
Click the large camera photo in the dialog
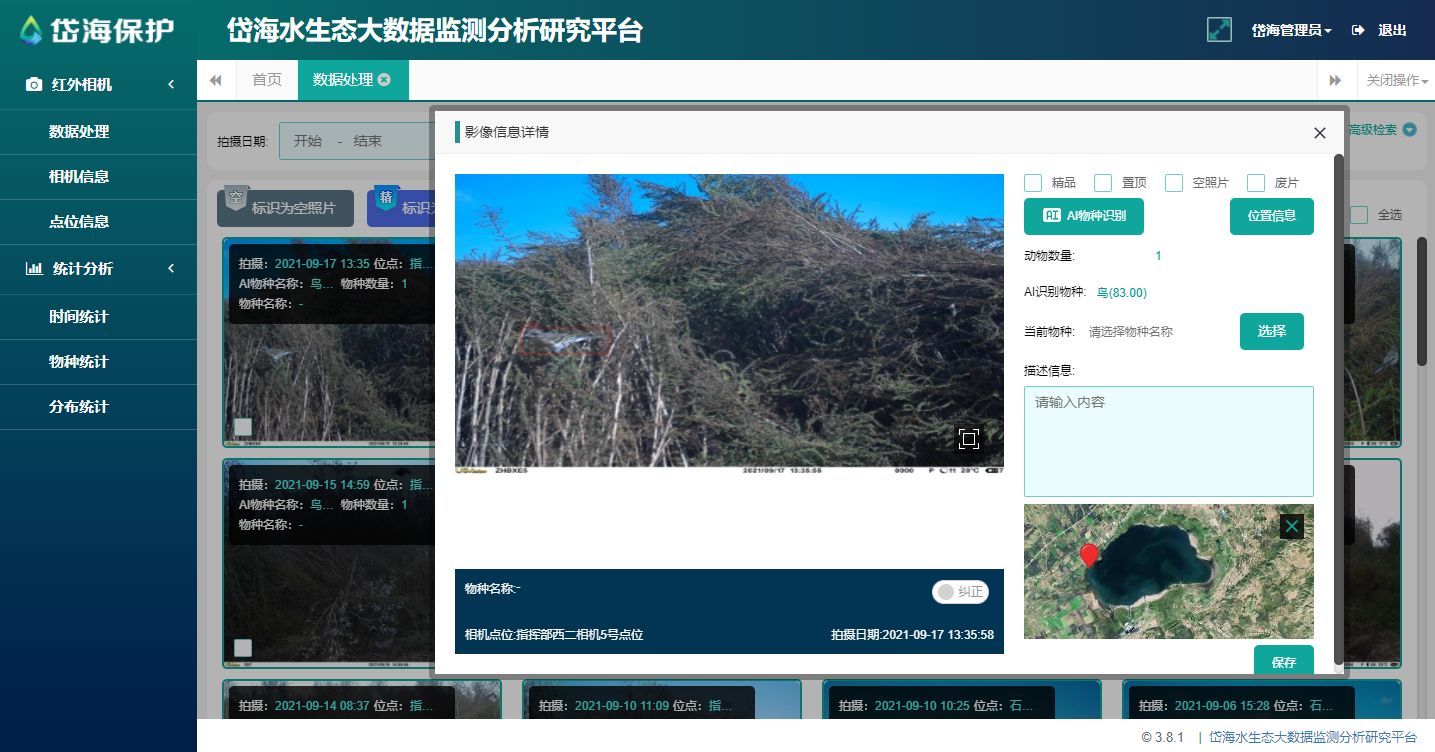coord(729,323)
